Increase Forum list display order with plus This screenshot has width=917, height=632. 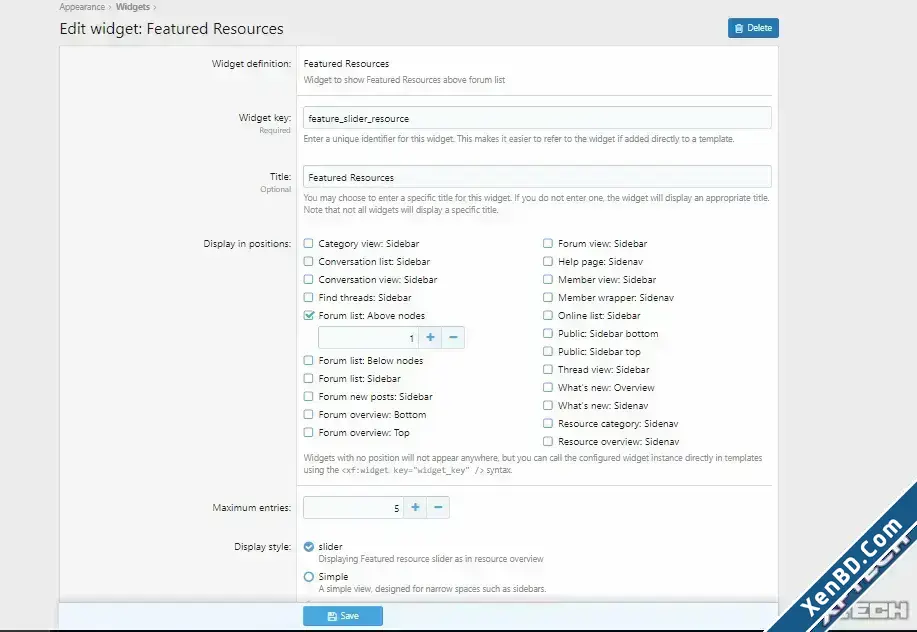click(430, 337)
